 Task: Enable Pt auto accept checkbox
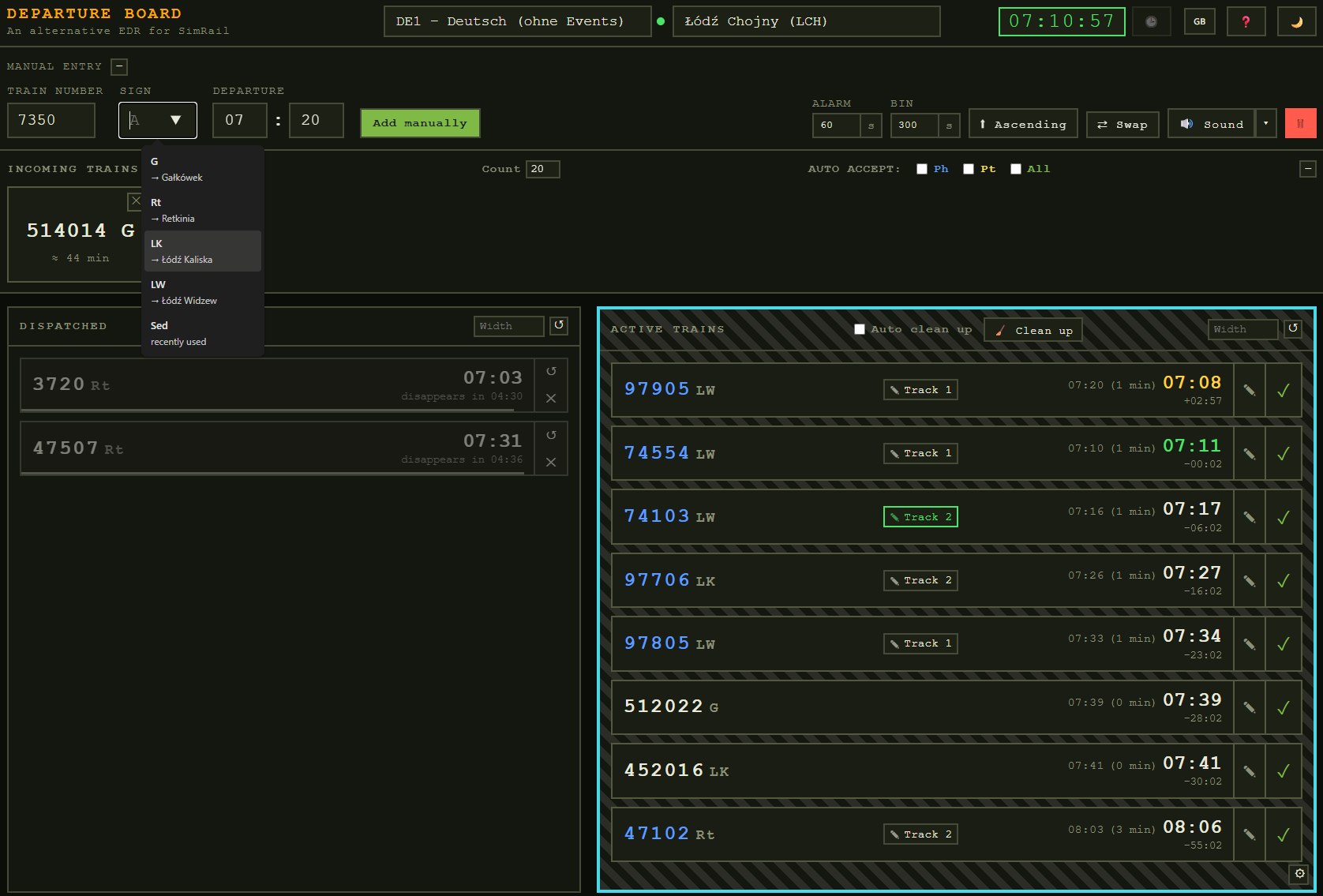pyautogui.click(x=969, y=169)
